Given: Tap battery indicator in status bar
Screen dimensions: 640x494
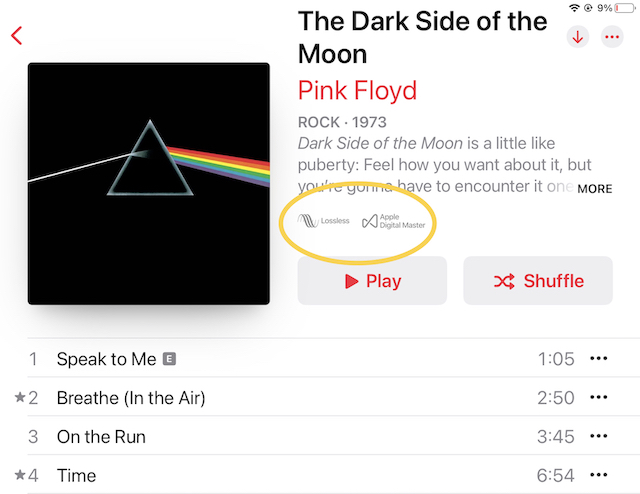Looking at the screenshot, I should tap(624, 7).
